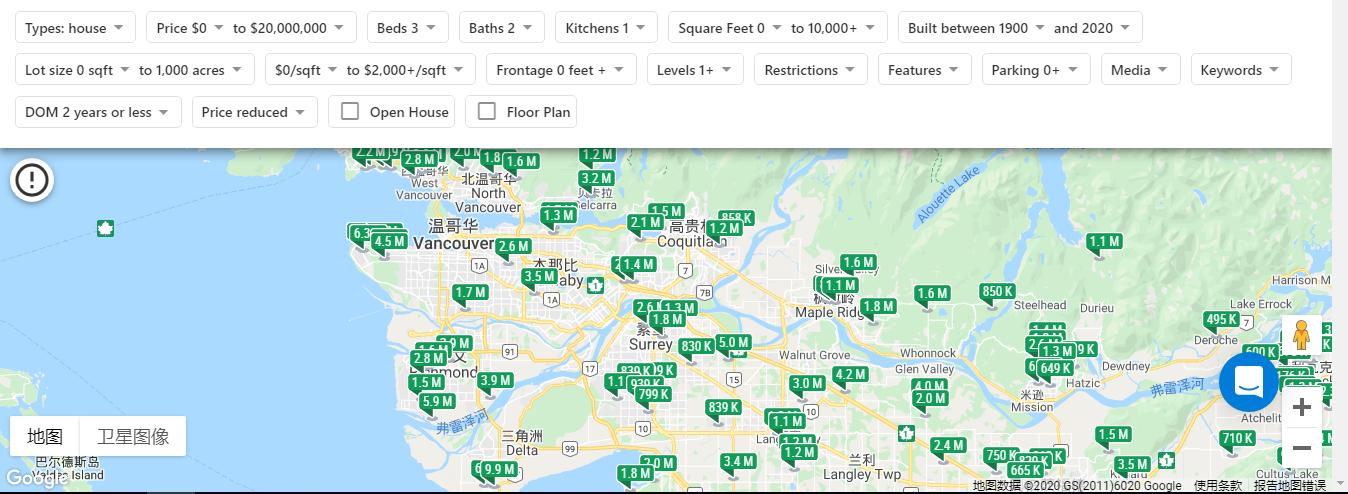Select the 5.9 M listing marker
The height and width of the screenshot is (494, 1348).
(438, 402)
